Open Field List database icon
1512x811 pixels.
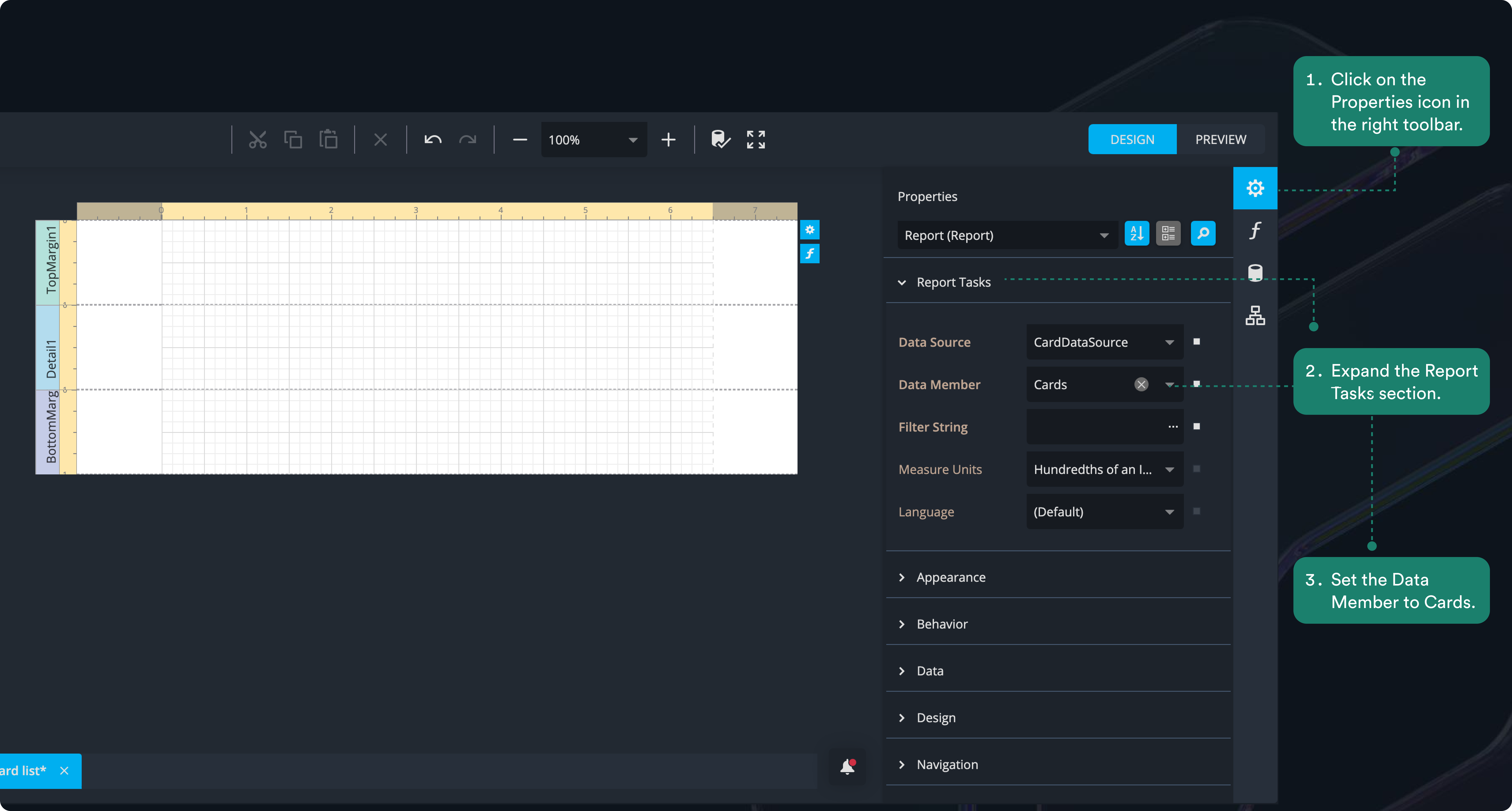[x=1255, y=273]
